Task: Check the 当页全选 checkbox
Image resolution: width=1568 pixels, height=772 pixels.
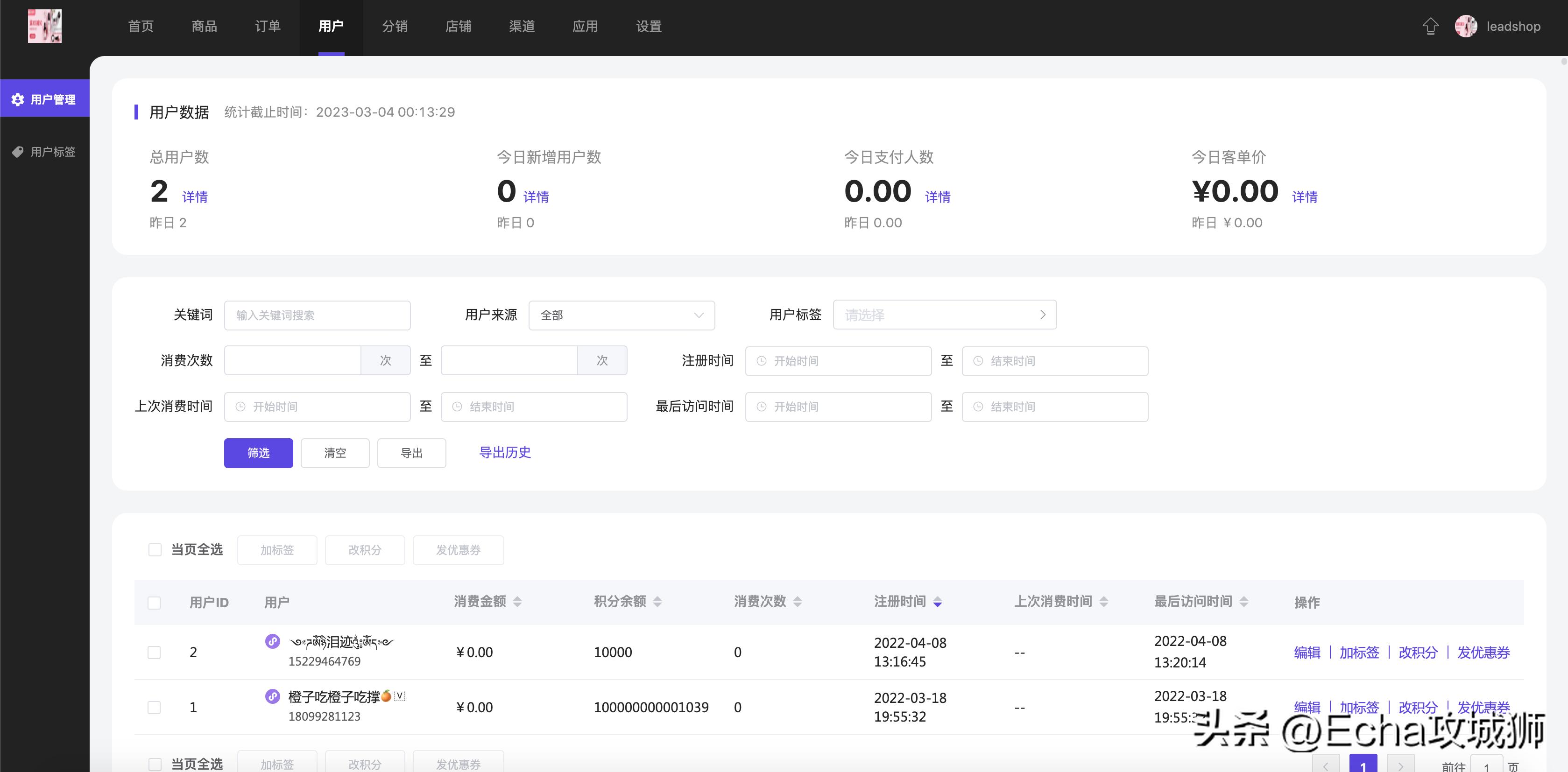Action: (155, 549)
